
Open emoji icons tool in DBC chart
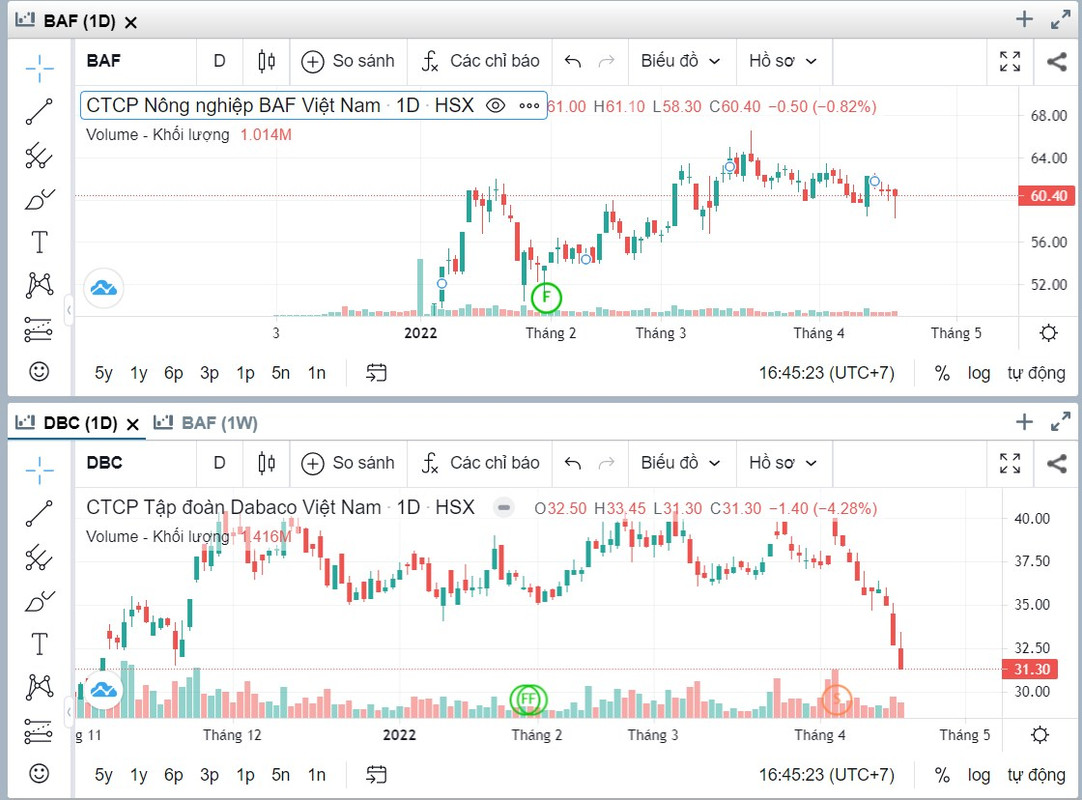point(39,773)
